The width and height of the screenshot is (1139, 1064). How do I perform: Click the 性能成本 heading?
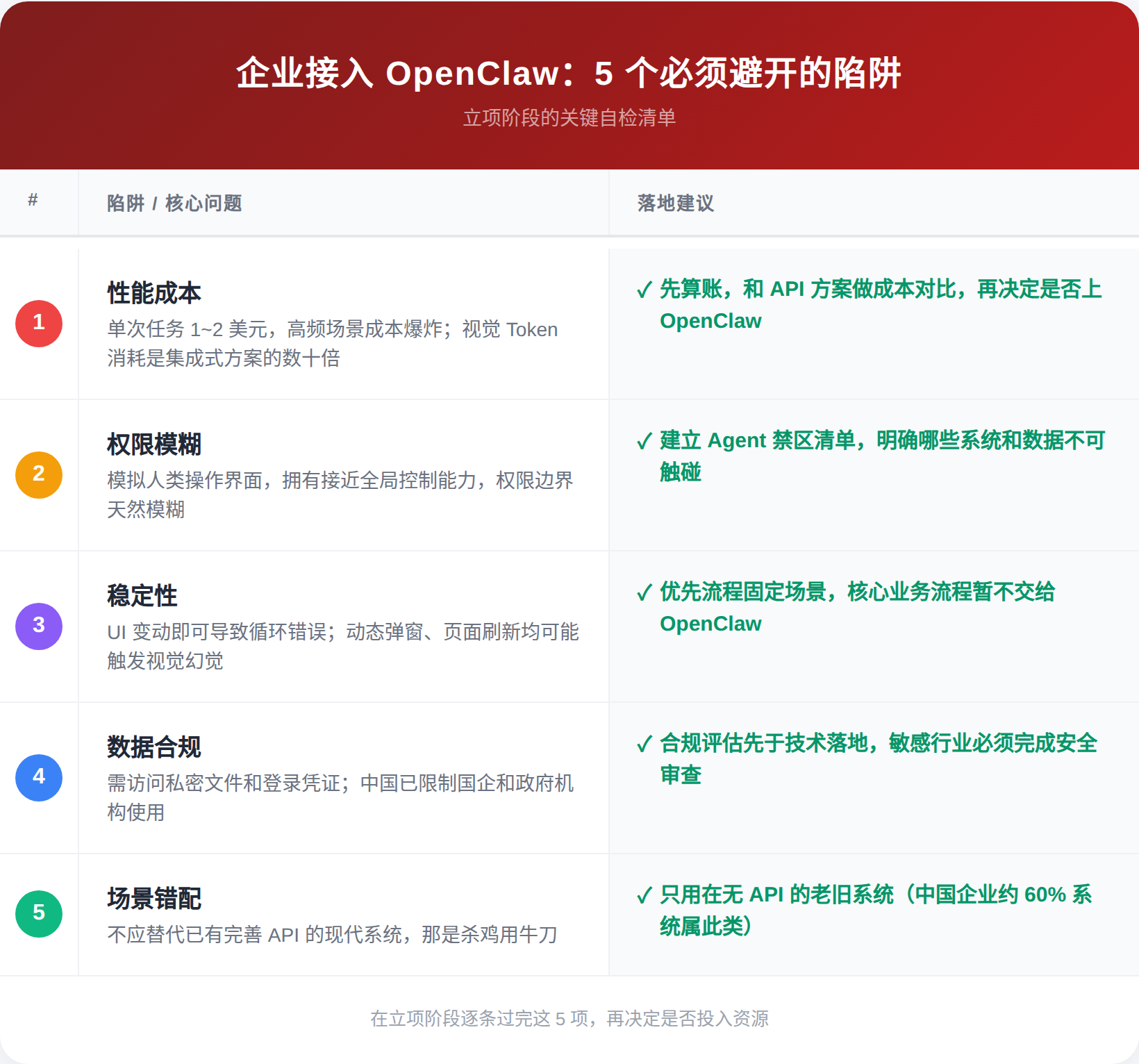click(154, 293)
